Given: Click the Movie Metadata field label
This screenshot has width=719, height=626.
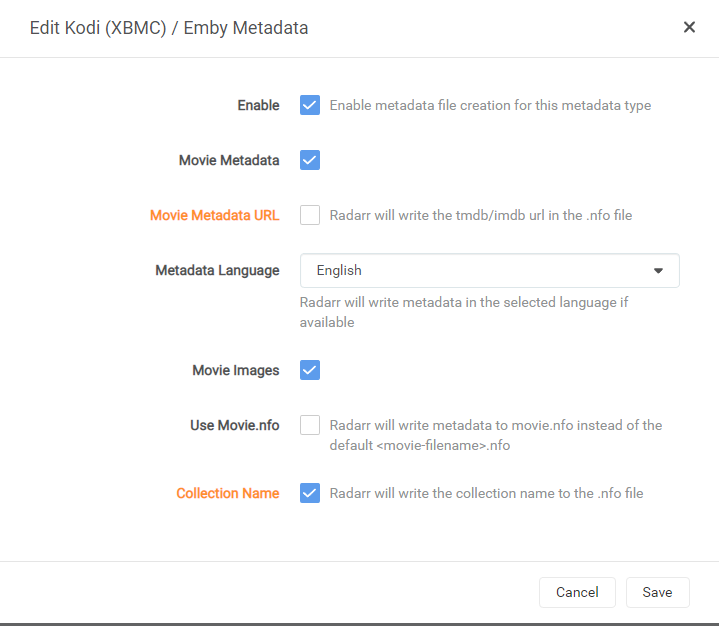Looking at the screenshot, I should click(229, 160).
